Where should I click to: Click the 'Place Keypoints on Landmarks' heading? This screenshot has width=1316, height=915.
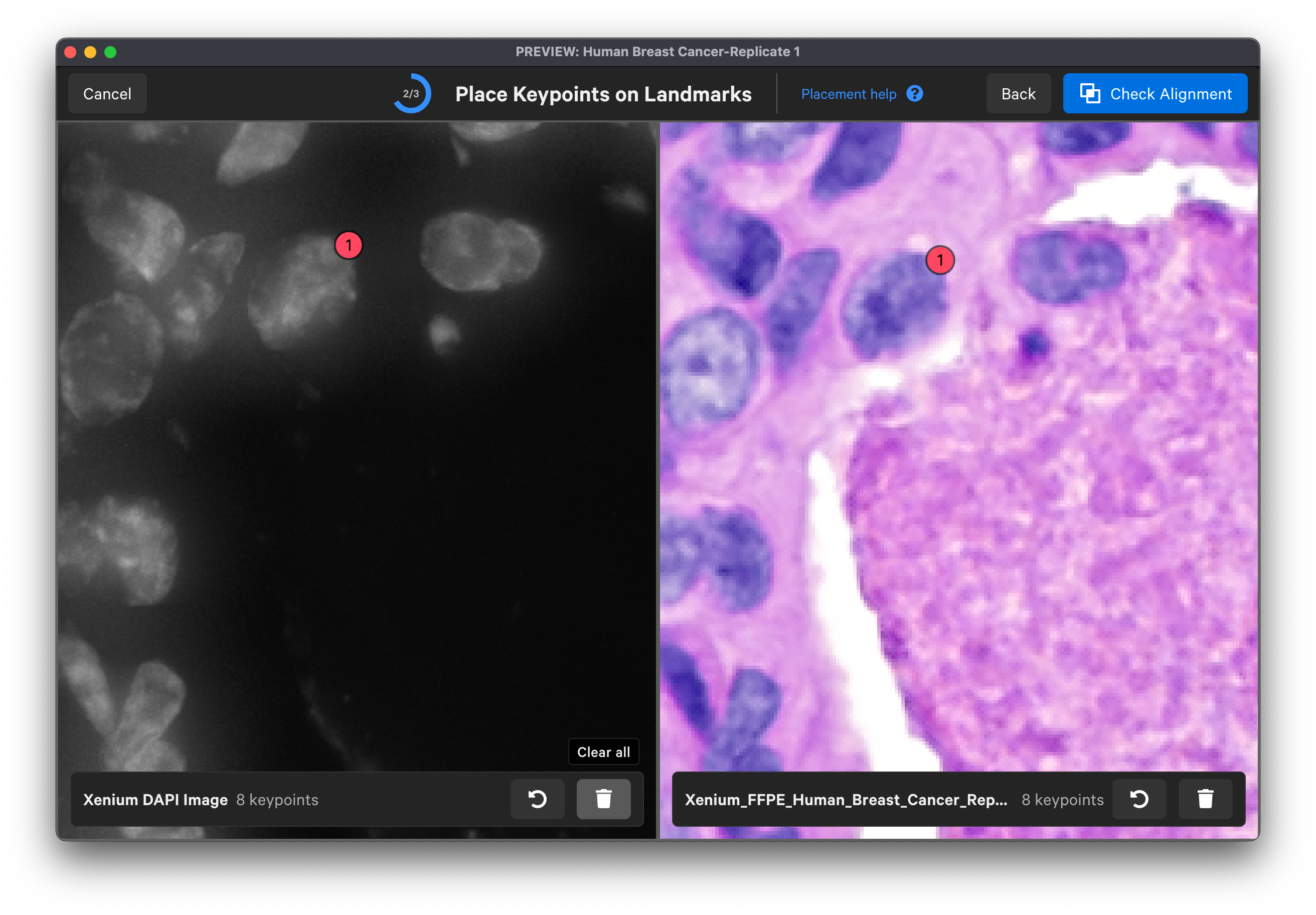coord(603,94)
